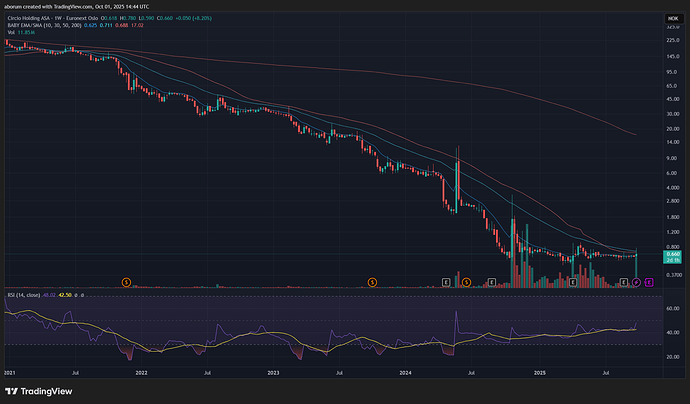Select the 2024 label on the time axis
Viewport: 690px width, 404px height.
pyautogui.click(x=406, y=370)
